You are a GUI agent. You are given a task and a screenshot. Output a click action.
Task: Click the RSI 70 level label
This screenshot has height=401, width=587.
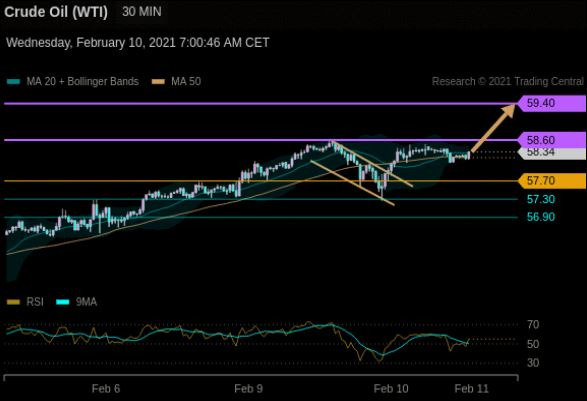point(533,325)
